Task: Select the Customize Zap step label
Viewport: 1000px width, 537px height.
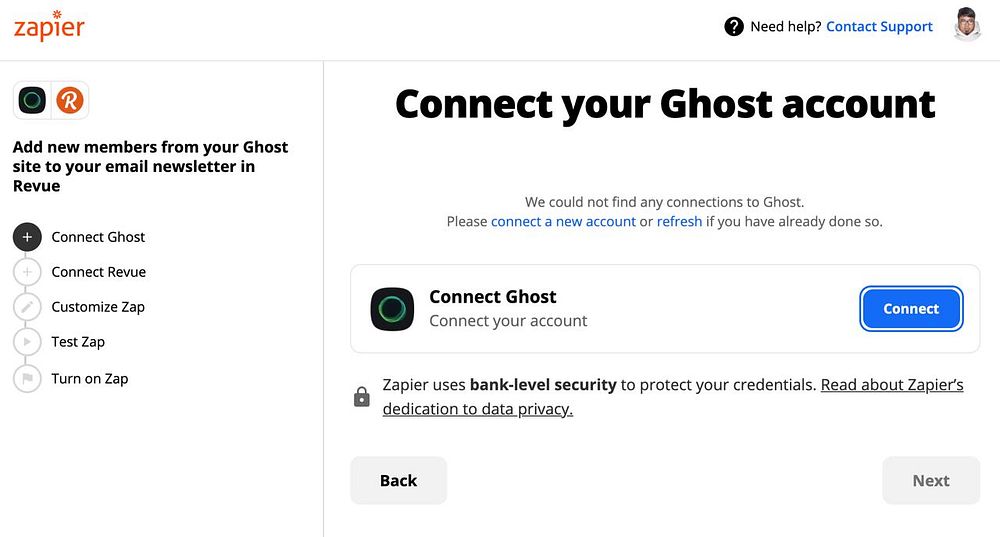Action: click(x=98, y=307)
